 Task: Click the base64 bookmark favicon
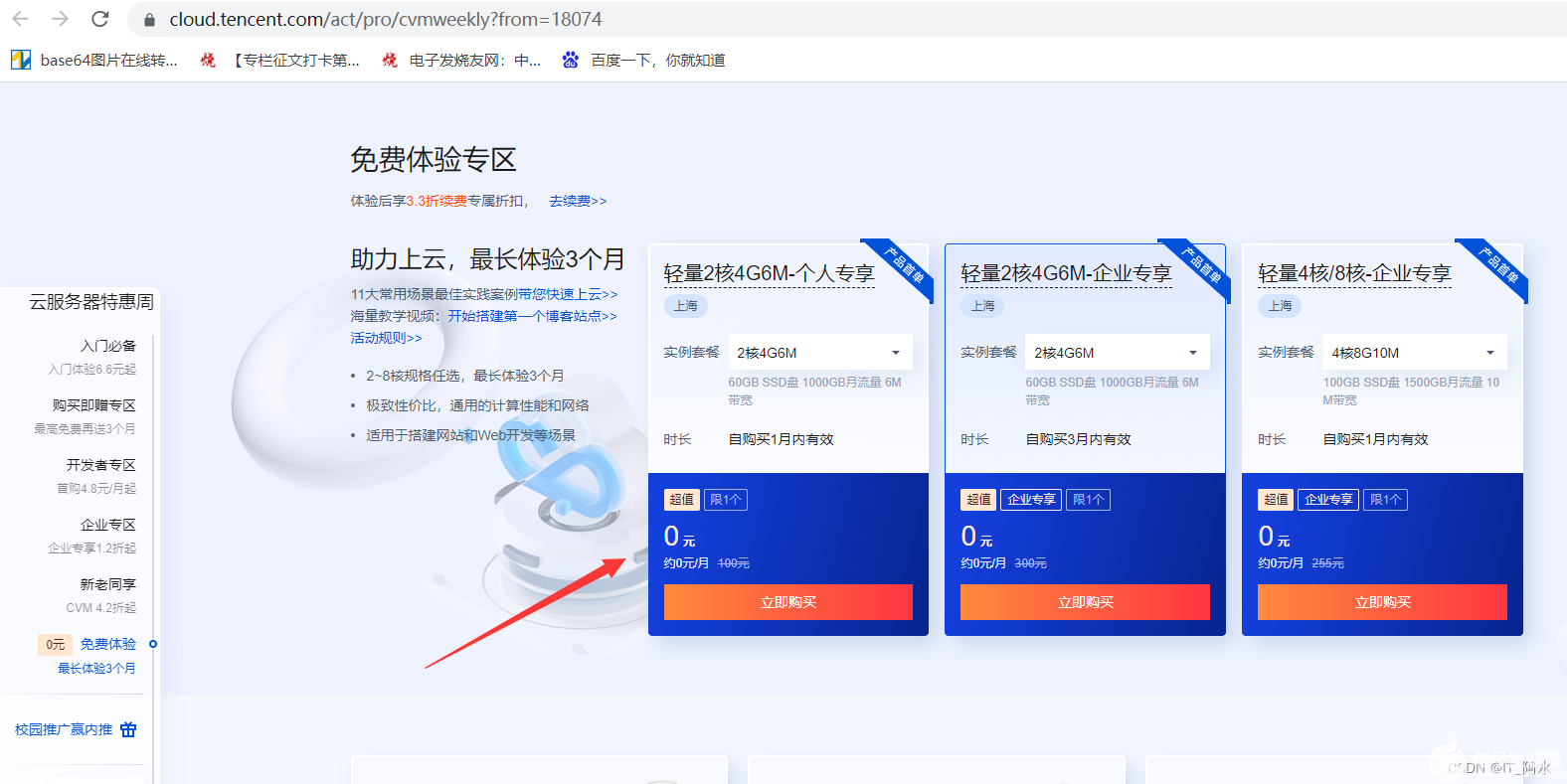pos(21,61)
